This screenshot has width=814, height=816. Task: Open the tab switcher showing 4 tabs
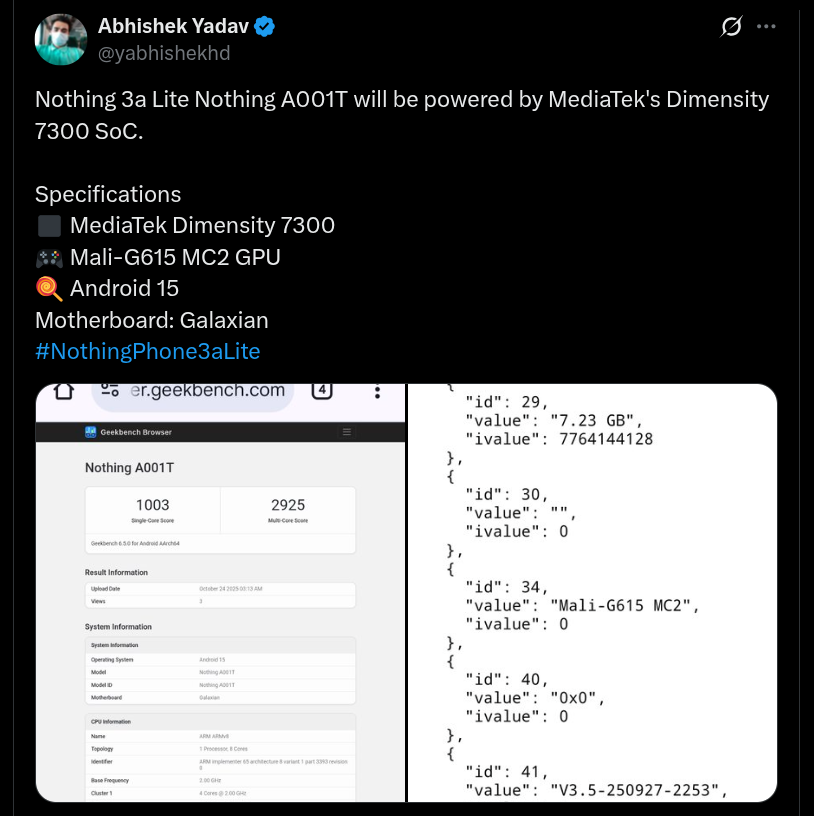[321, 391]
